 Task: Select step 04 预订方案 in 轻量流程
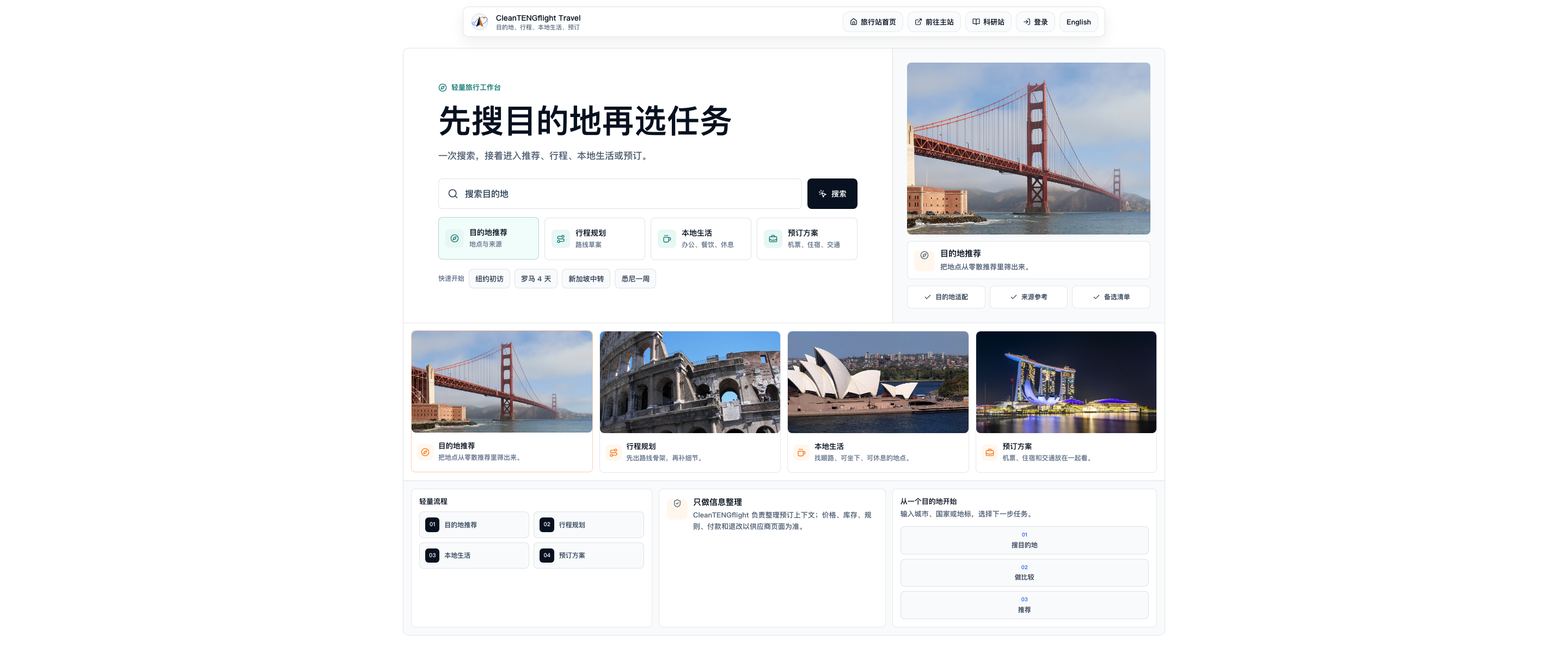tap(589, 556)
